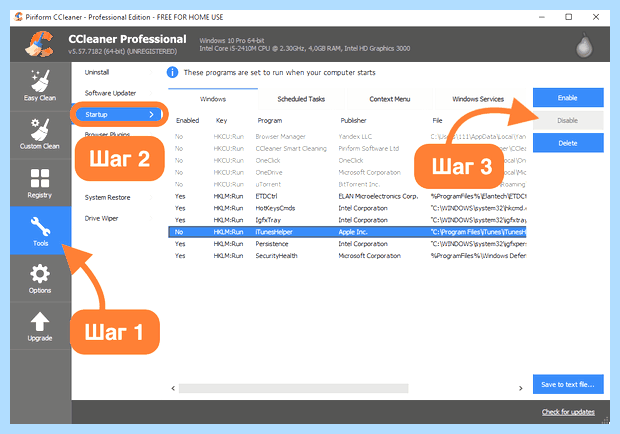This screenshot has height=434, width=620.
Task: Sort by the Program column header
Action: (270, 121)
